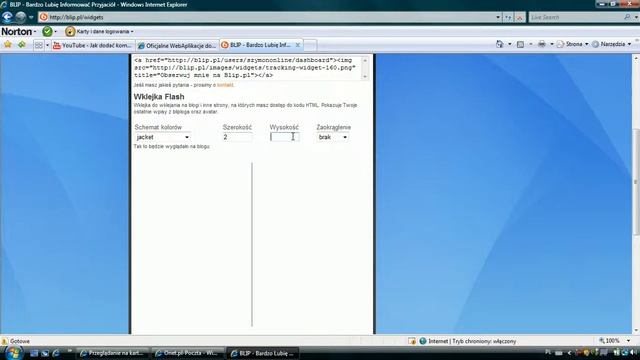Select the BLIP - Bardzo Lubię Inf... tab

pyautogui.click(x=256, y=45)
